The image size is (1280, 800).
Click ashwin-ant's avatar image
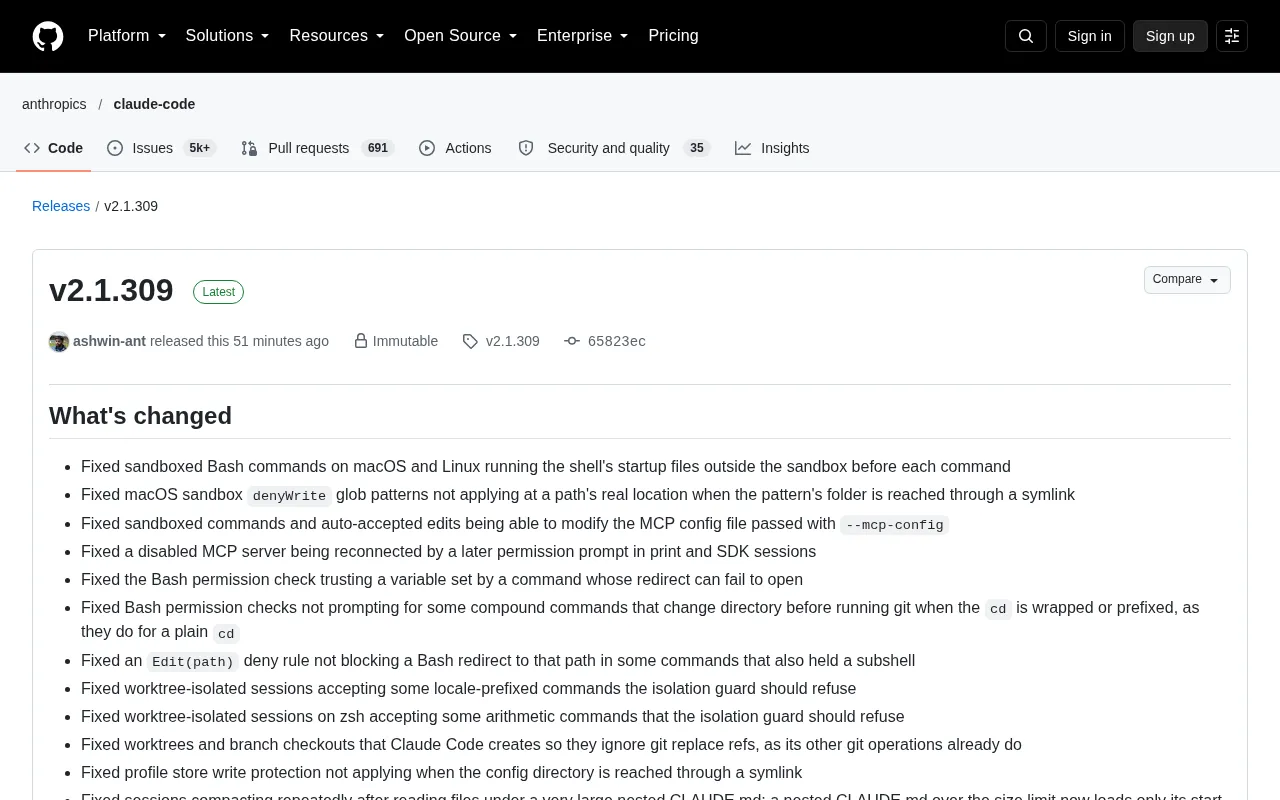coord(59,342)
